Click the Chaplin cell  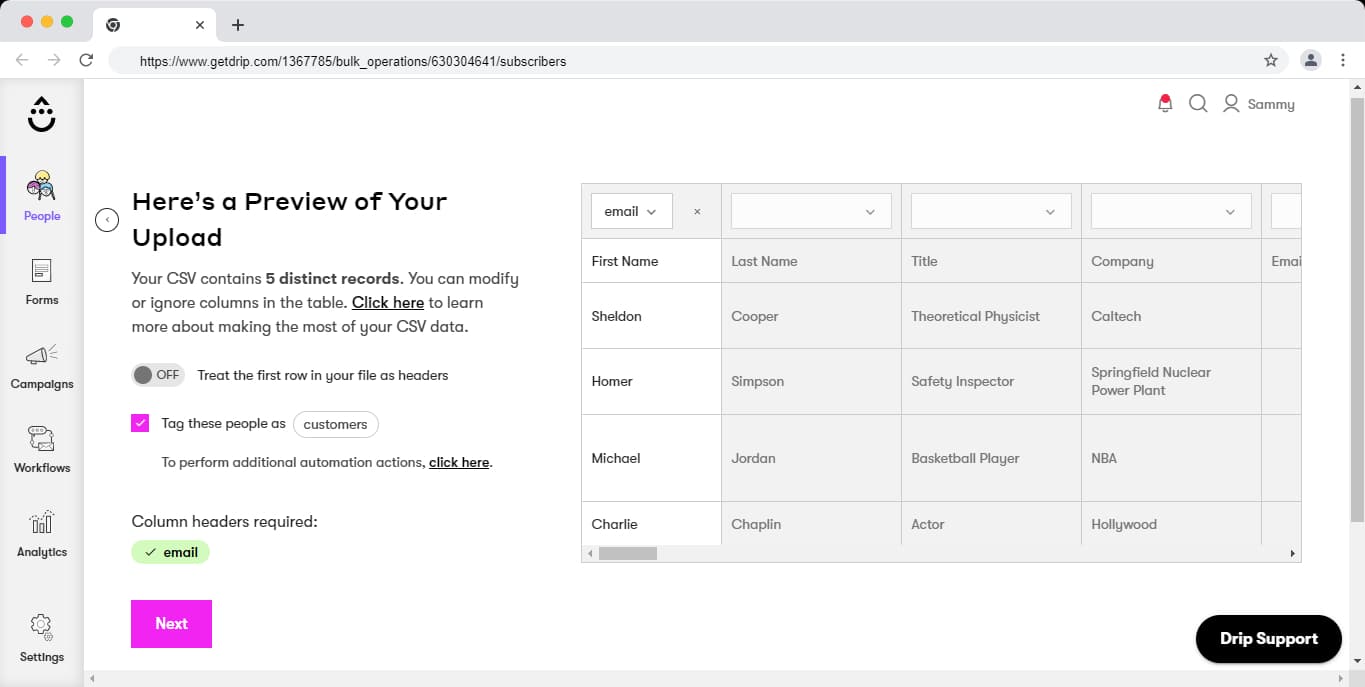[x=811, y=523]
